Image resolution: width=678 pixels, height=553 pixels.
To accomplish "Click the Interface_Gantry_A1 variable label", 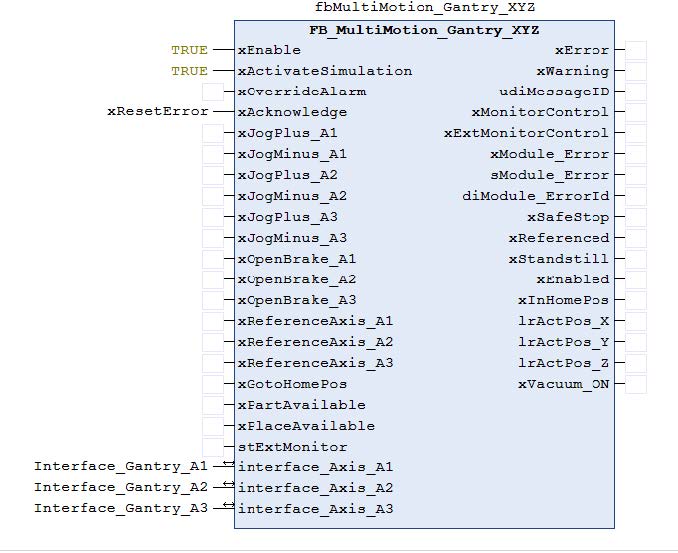I will [121, 467].
